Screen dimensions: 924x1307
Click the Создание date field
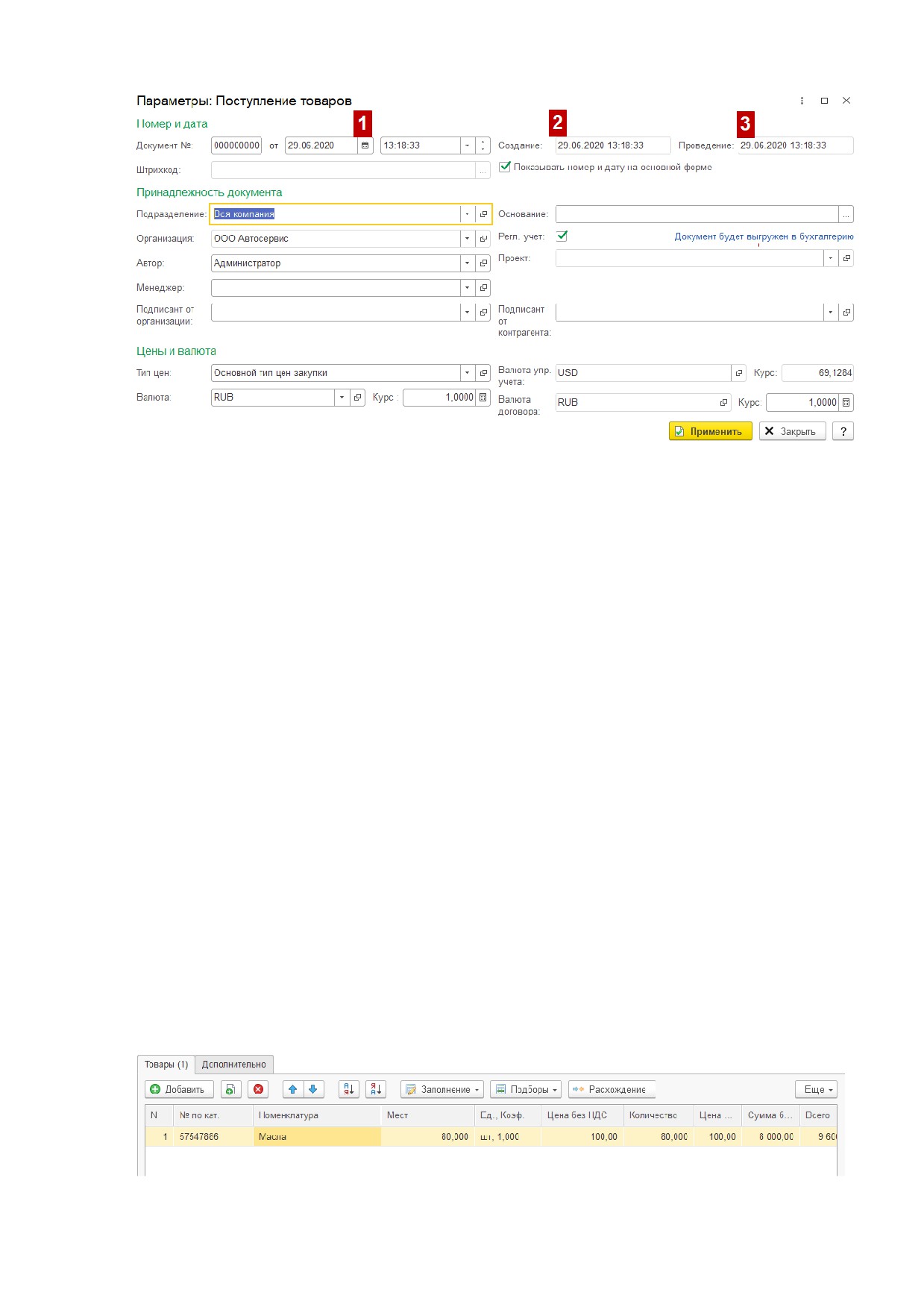[x=613, y=145]
